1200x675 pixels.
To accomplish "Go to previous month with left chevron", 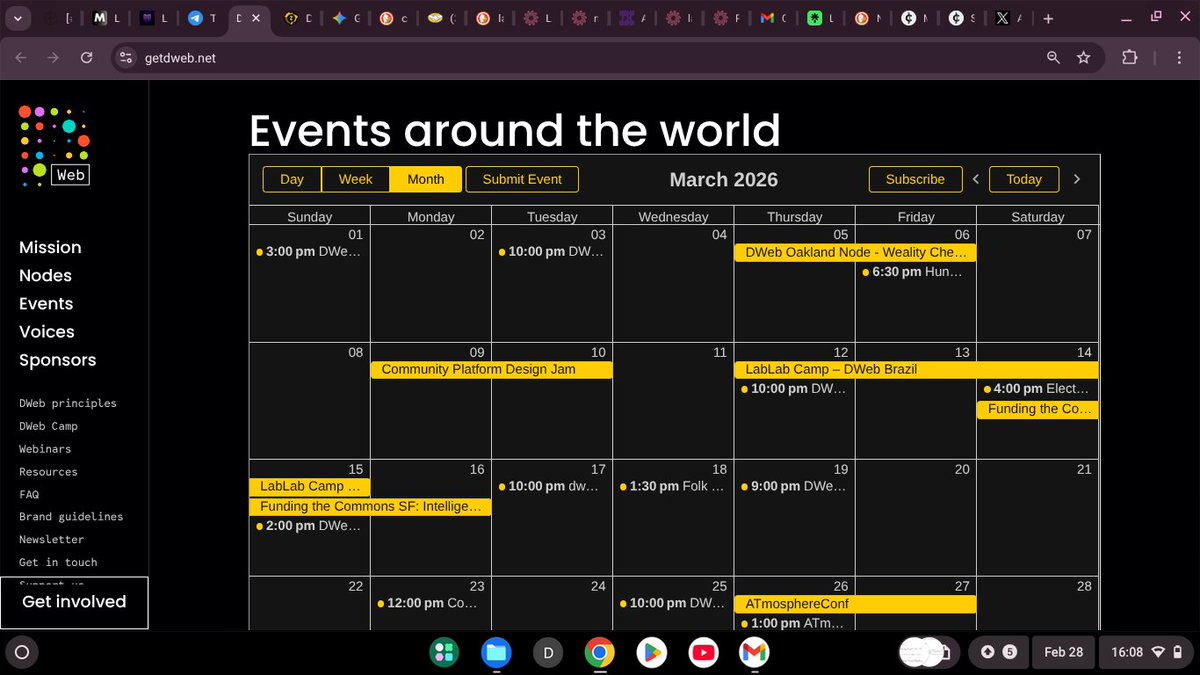I will tap(976, 179).
